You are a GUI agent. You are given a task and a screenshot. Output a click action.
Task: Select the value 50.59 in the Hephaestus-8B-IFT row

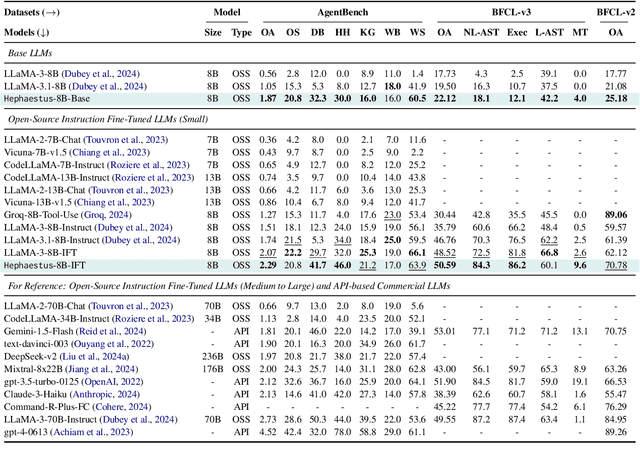click(x=444, y=266)
